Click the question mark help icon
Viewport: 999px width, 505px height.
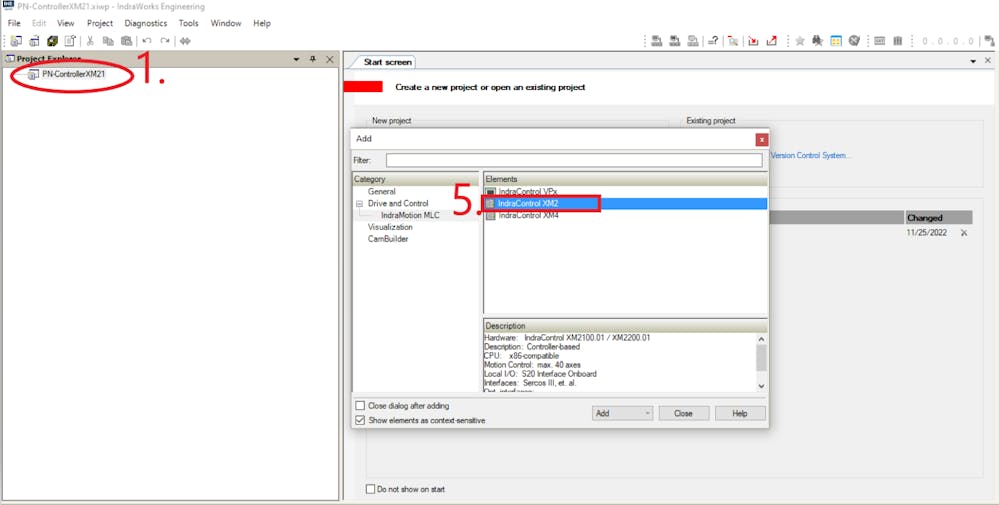coord(713,41)
